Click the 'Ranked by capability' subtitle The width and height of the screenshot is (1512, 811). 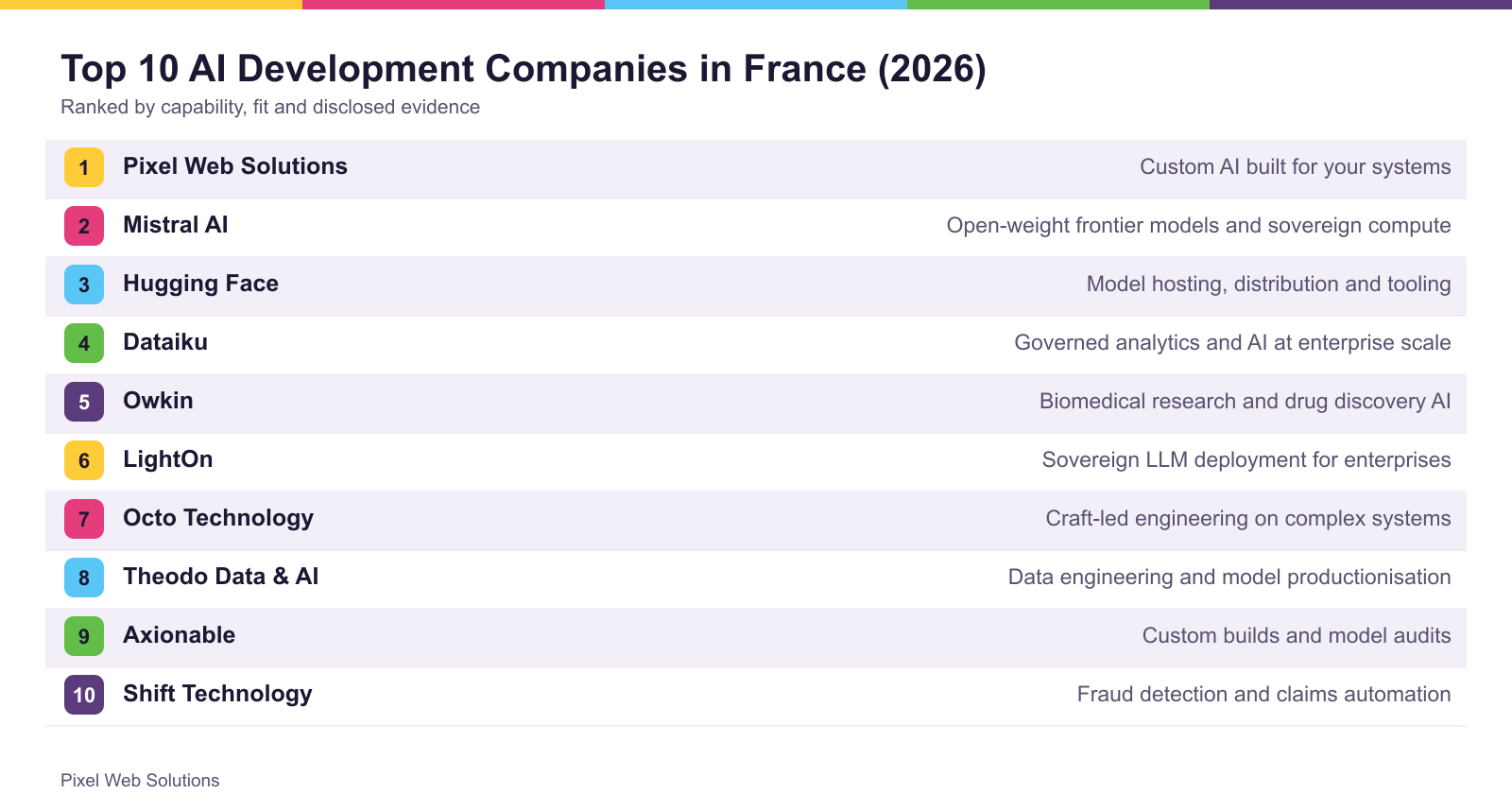coord(270,108)
